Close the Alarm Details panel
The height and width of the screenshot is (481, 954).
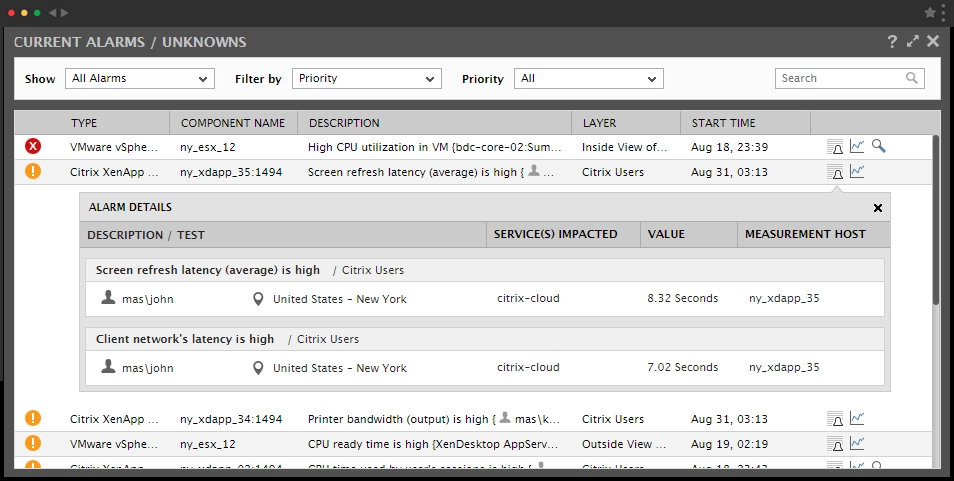pyautogui.click(x=878, y=208)
